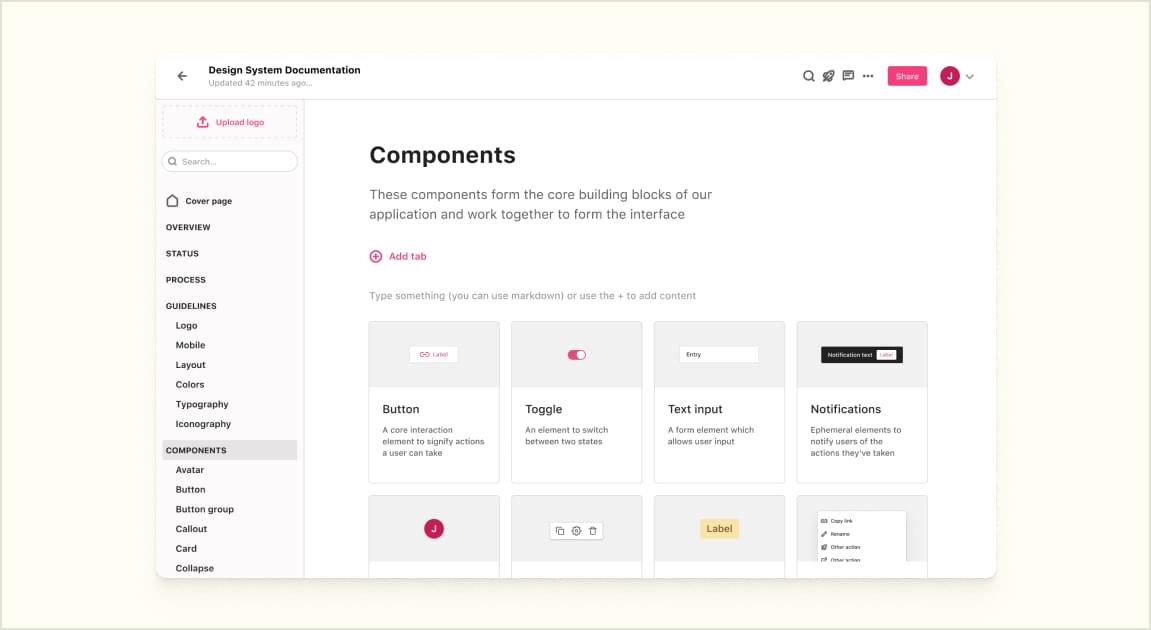Open the STATUS section
1151x630 pixels.
click(x=182, y=254)
